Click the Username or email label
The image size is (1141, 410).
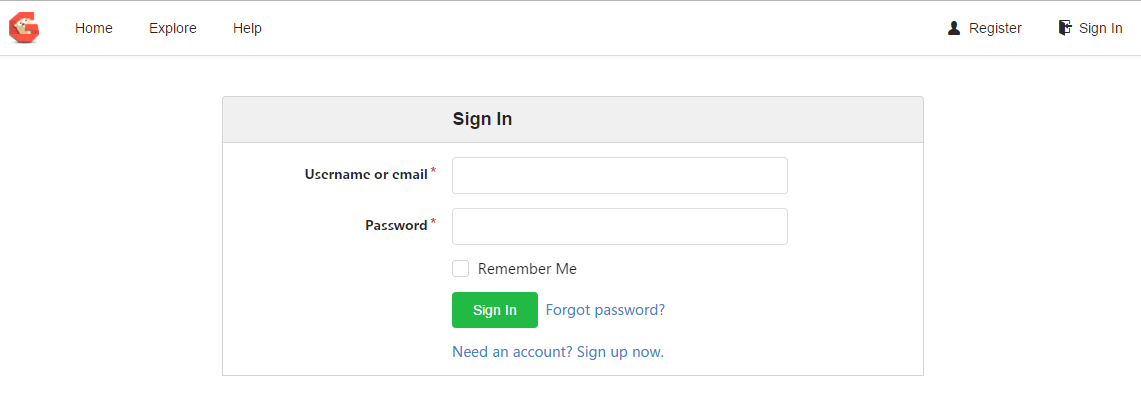(x=366, y=175)
